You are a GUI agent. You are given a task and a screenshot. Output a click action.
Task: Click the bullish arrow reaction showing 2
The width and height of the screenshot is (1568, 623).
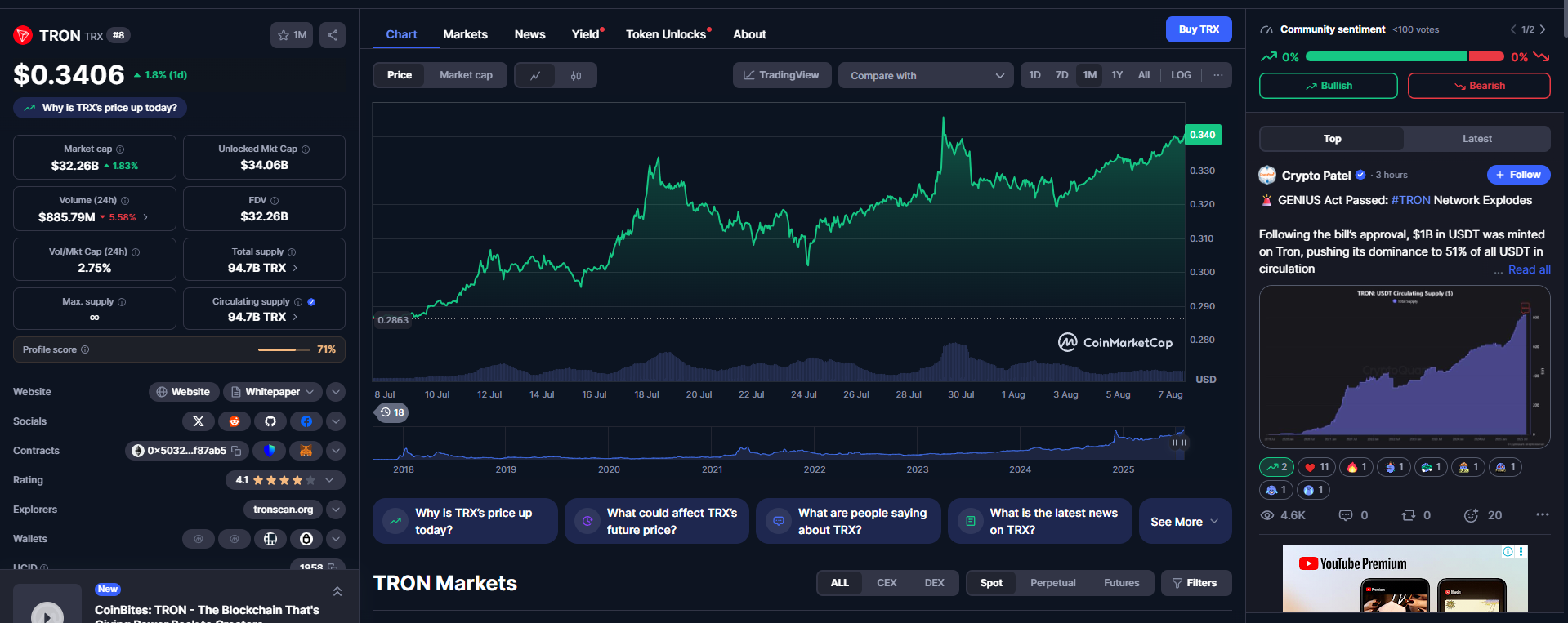tap(1276, 467)
